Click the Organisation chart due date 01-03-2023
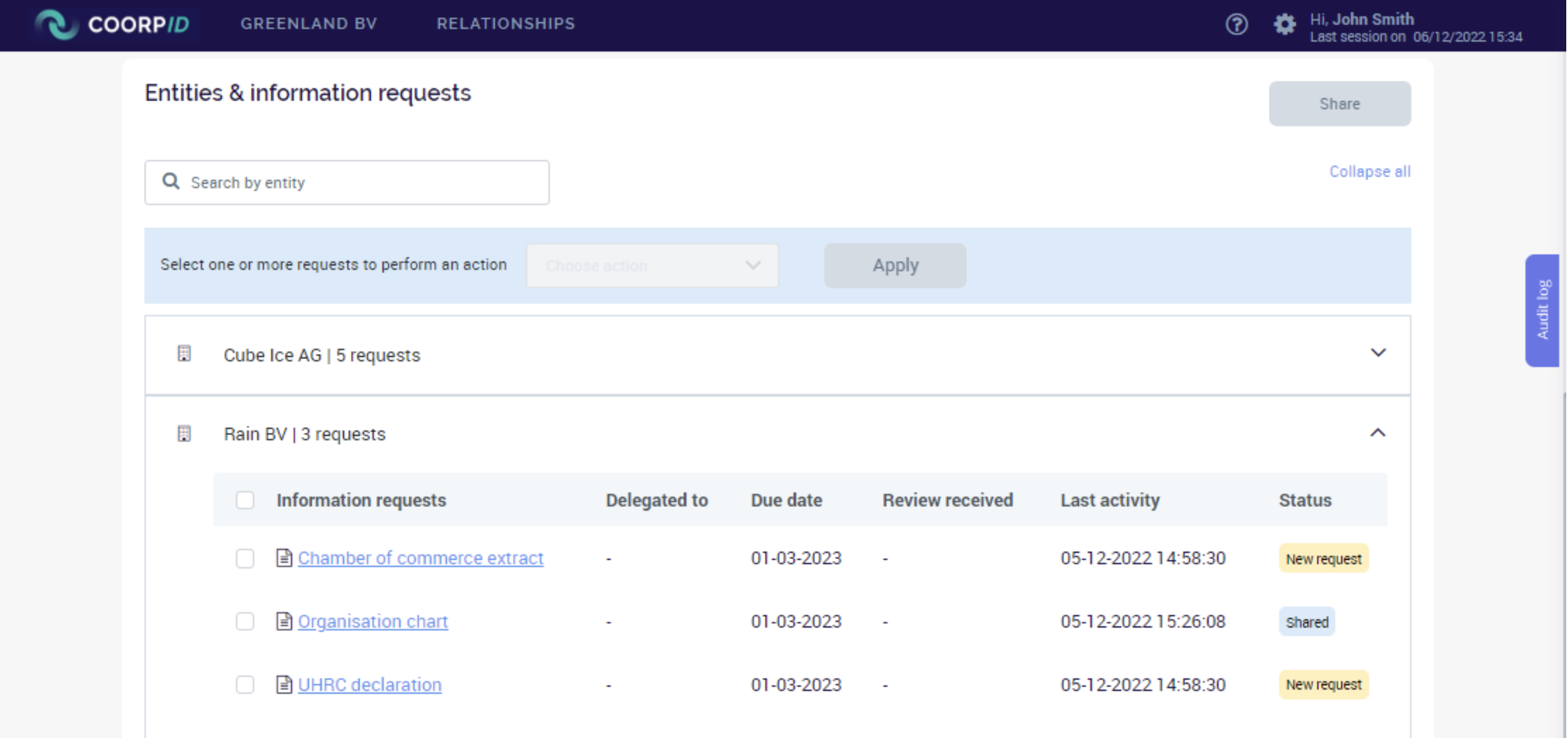1568x738 pixels. coord(796,622)
